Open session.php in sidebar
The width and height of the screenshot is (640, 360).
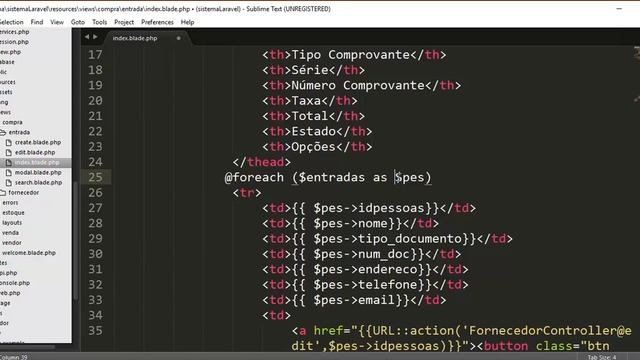click(14, 42)
